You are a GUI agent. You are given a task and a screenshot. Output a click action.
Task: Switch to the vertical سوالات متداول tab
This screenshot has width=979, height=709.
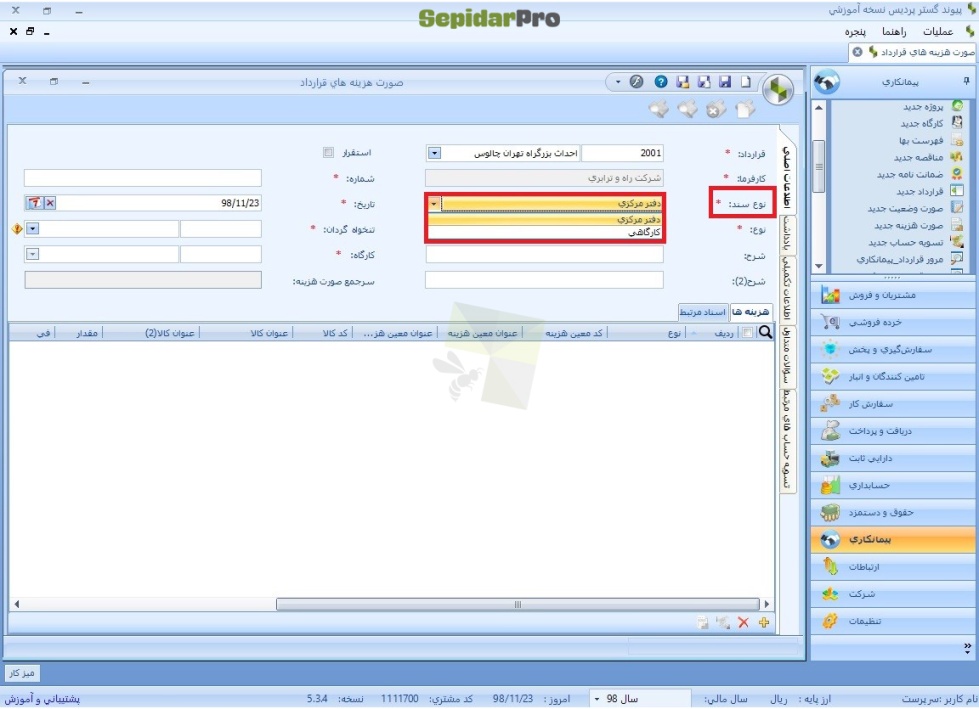[788, 354]
